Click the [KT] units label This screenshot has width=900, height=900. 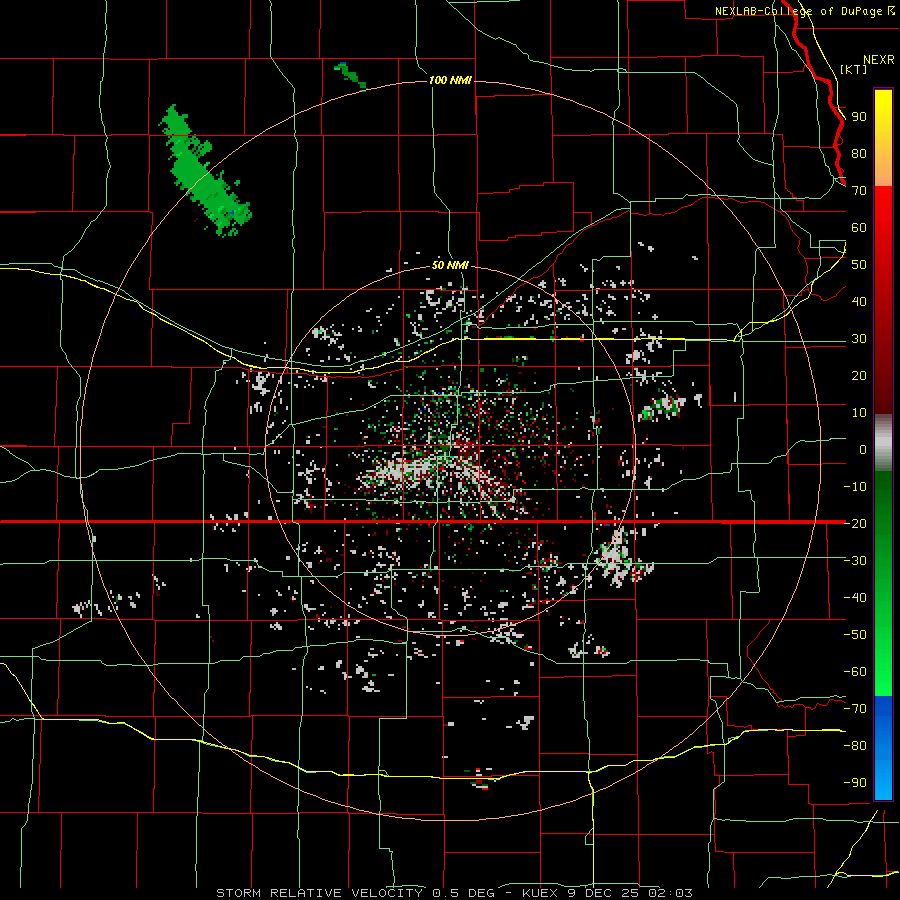tap(854, 69)
